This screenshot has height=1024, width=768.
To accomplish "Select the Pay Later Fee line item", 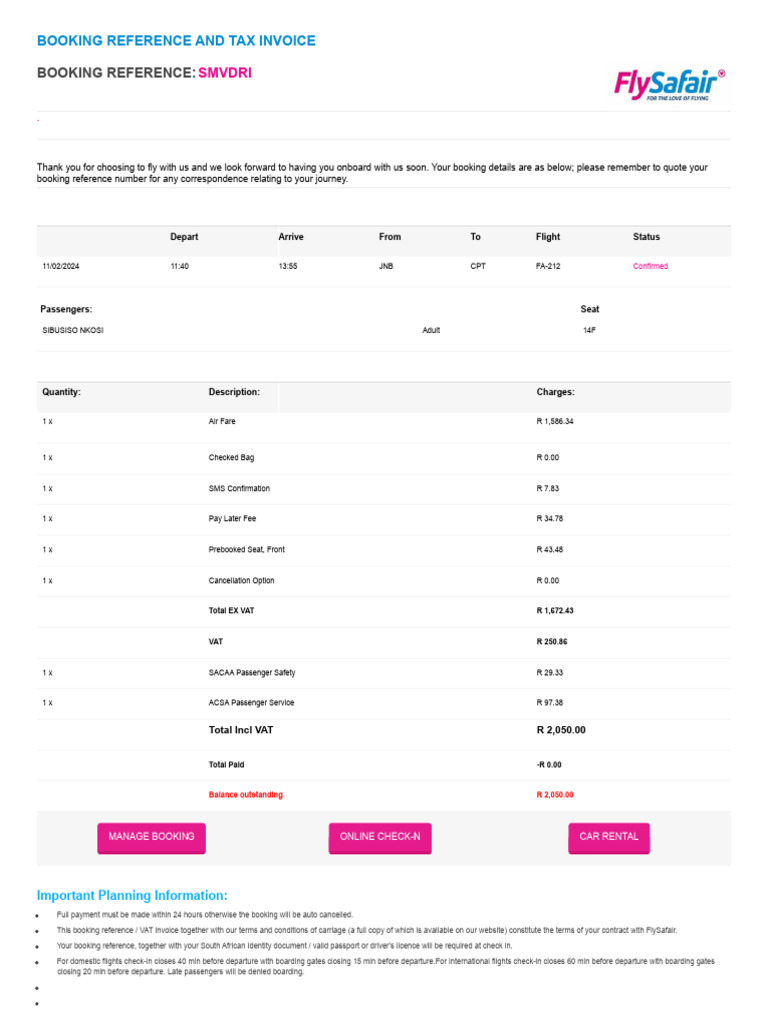I will coord(232,519).
